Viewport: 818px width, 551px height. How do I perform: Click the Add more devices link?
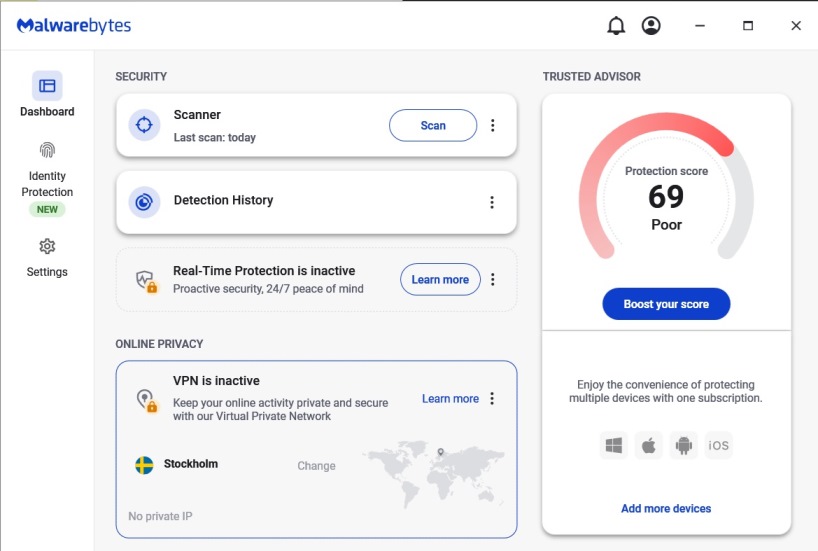666,508
